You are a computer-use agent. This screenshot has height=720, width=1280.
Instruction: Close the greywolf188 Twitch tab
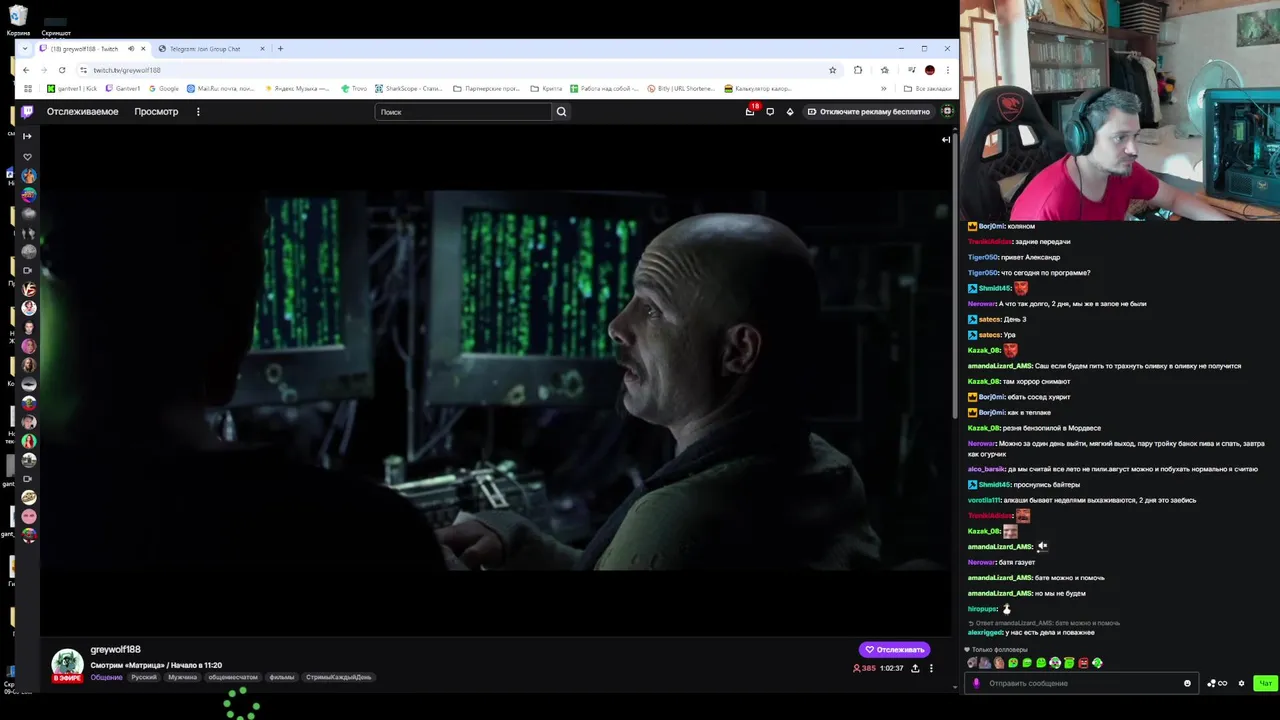point(143,49)
